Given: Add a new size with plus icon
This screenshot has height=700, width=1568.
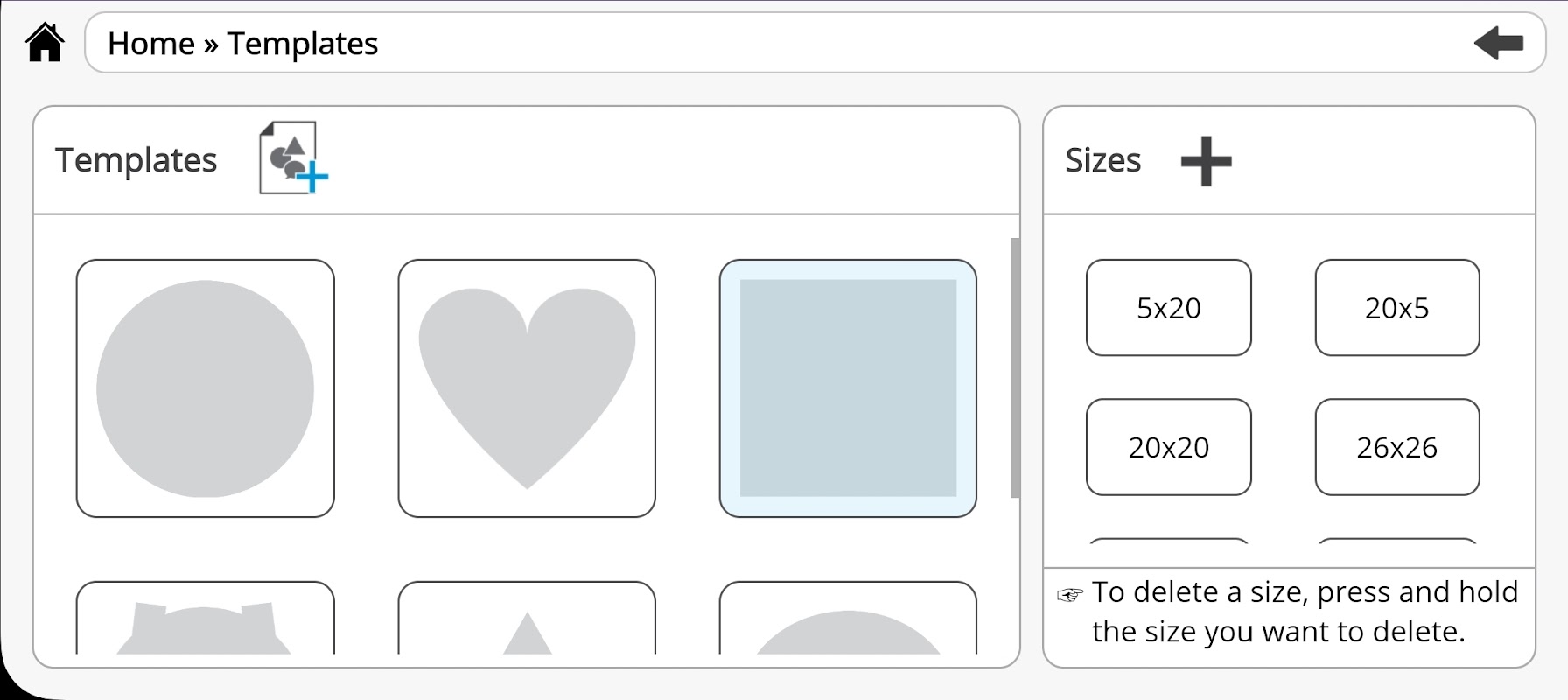Looking at the screenshot, I should (1206, 161).
